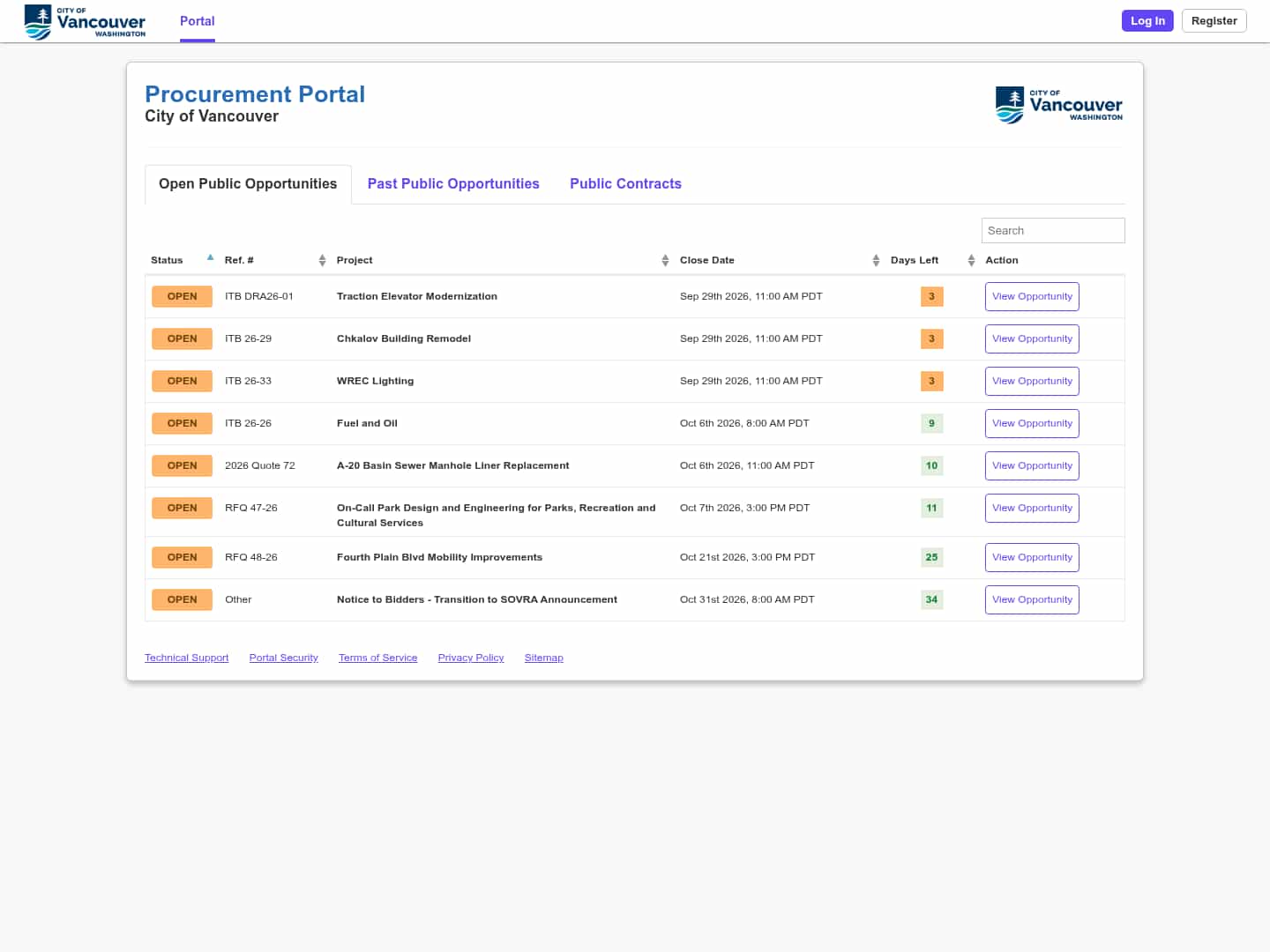Click the 'Oct 31st 2026, 8:00 AM PDT' date
Screen dimensions: 1270x952
click(x=747, y=599)
